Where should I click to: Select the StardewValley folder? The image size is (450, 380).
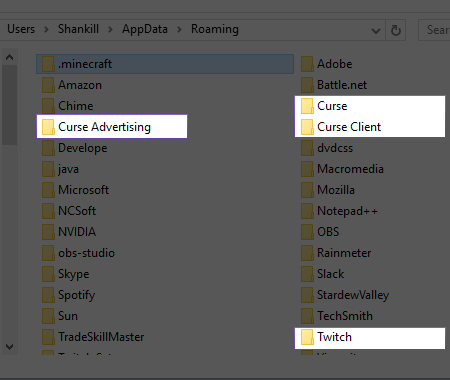click(x=345, y=295)
